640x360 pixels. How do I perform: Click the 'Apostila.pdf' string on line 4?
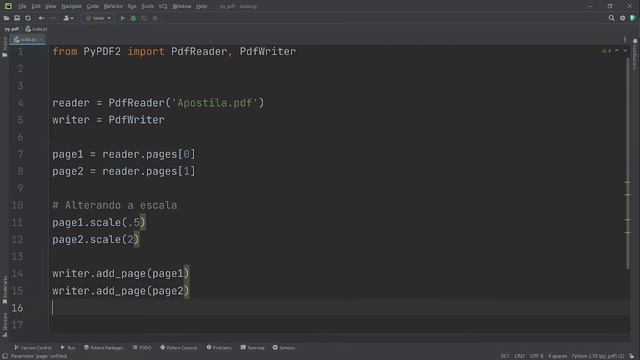coord(214,103)
